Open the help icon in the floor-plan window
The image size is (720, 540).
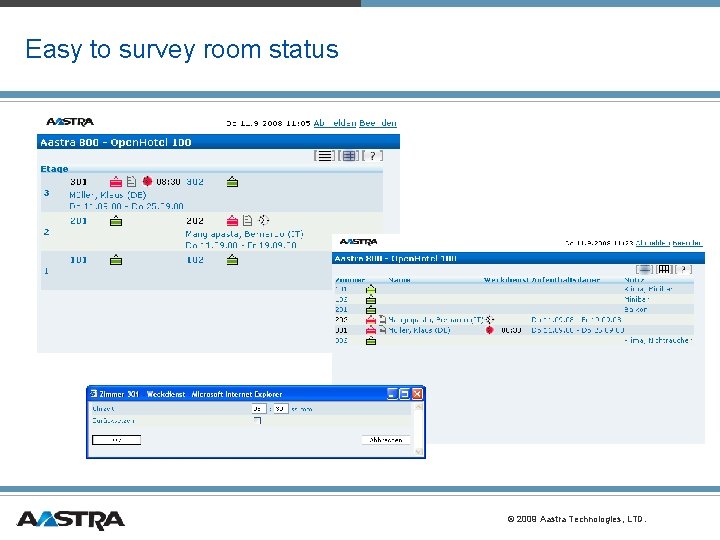coord(372,156)
